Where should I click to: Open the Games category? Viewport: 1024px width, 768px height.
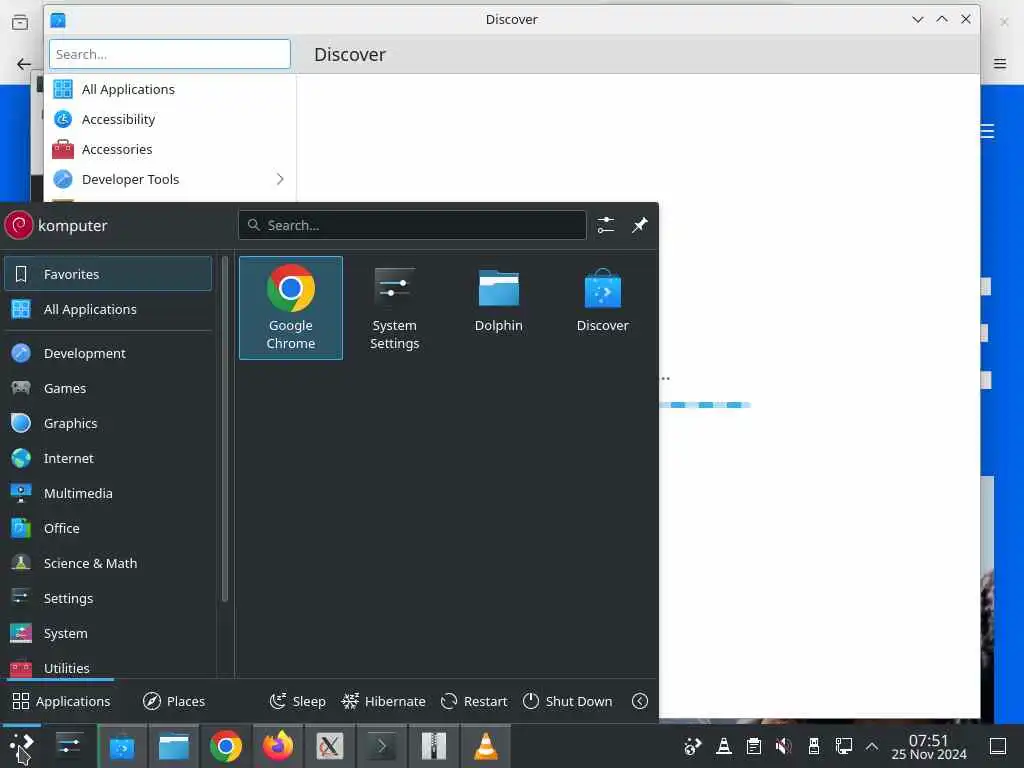(108, 389)
